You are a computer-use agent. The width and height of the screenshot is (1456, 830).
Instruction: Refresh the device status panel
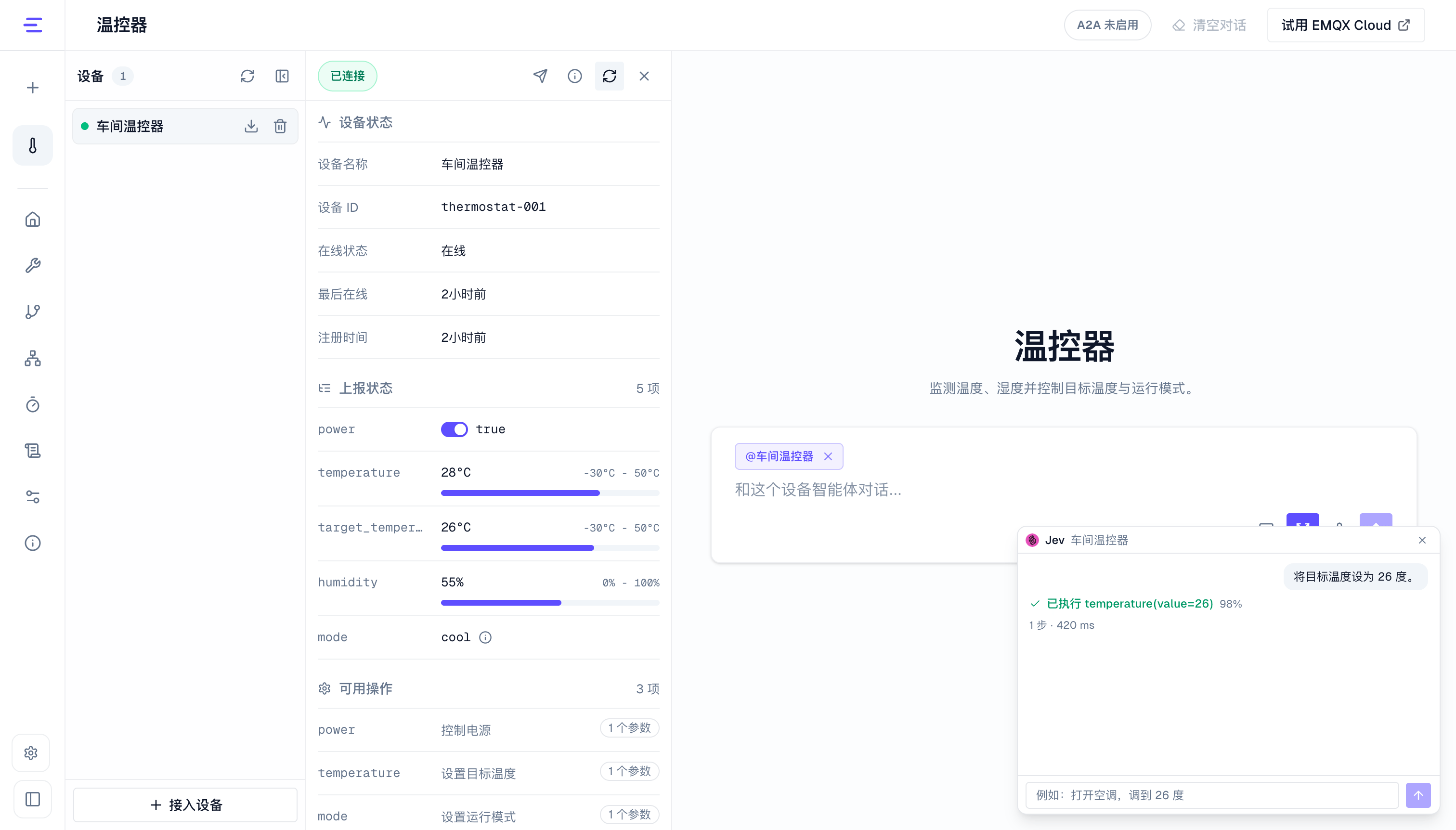click(610, 76)
